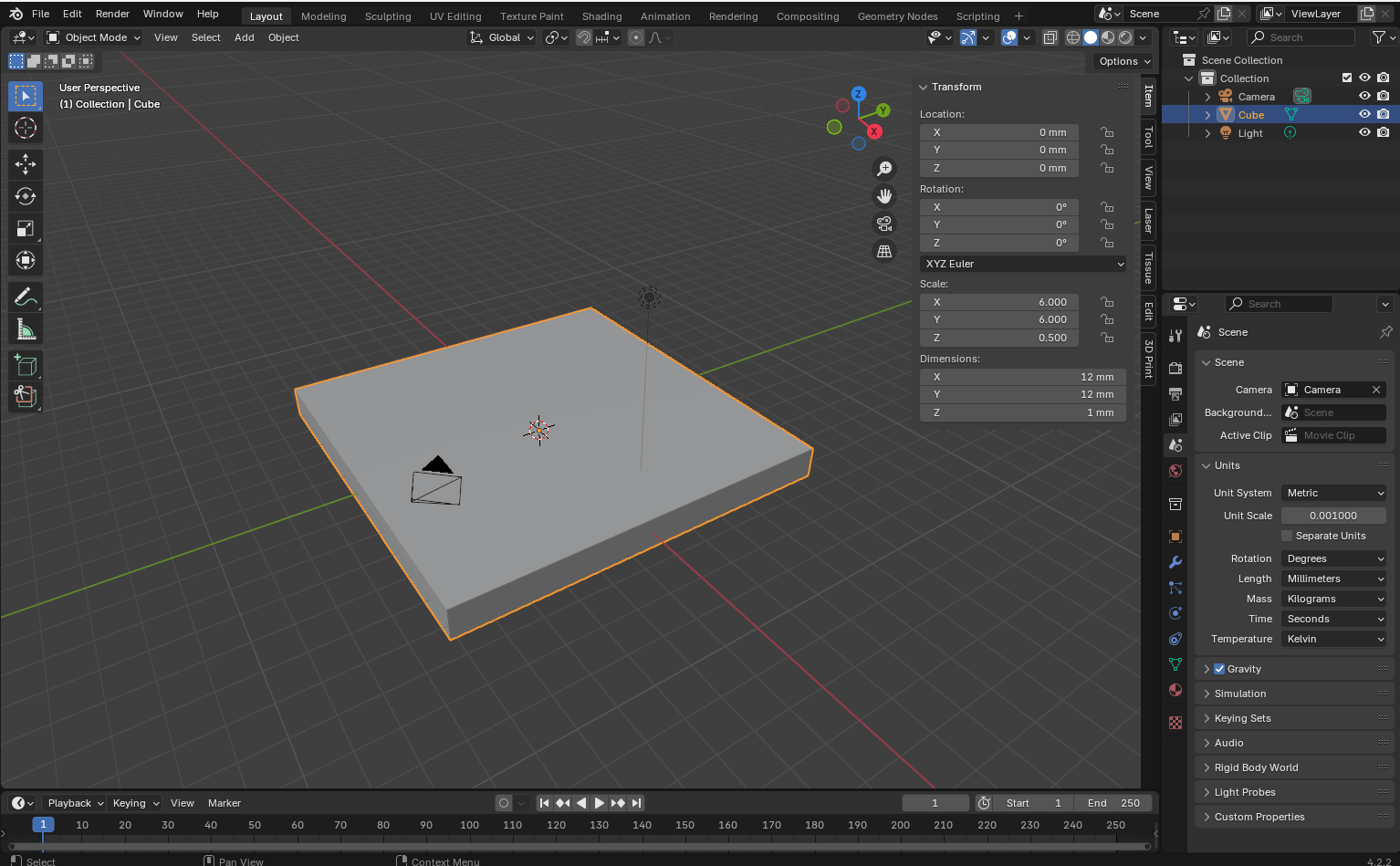Open the Object Mode dropdown
Viewport: 1400px width, 866px height.
click(x=94, y=37)
